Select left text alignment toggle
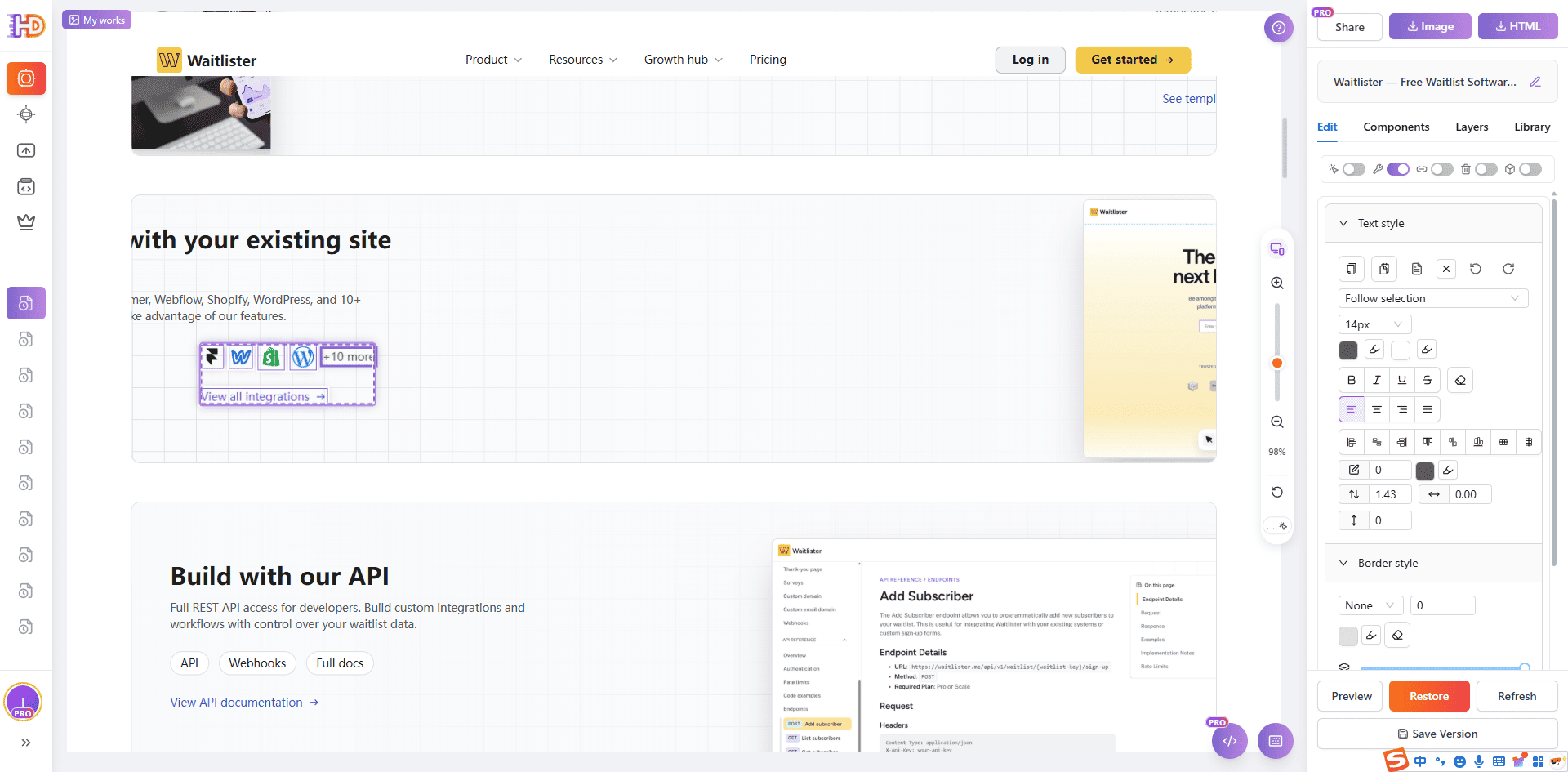1568x772 pixels. (x=1352, y=409)
